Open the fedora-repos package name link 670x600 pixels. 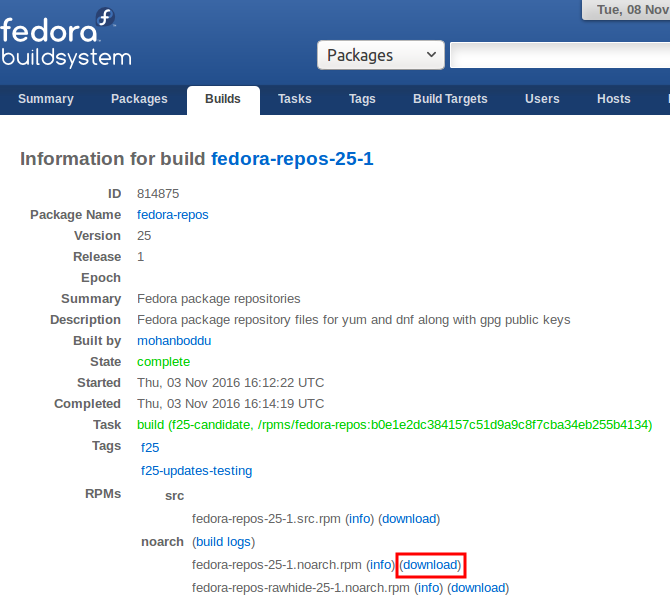(173, 215)
